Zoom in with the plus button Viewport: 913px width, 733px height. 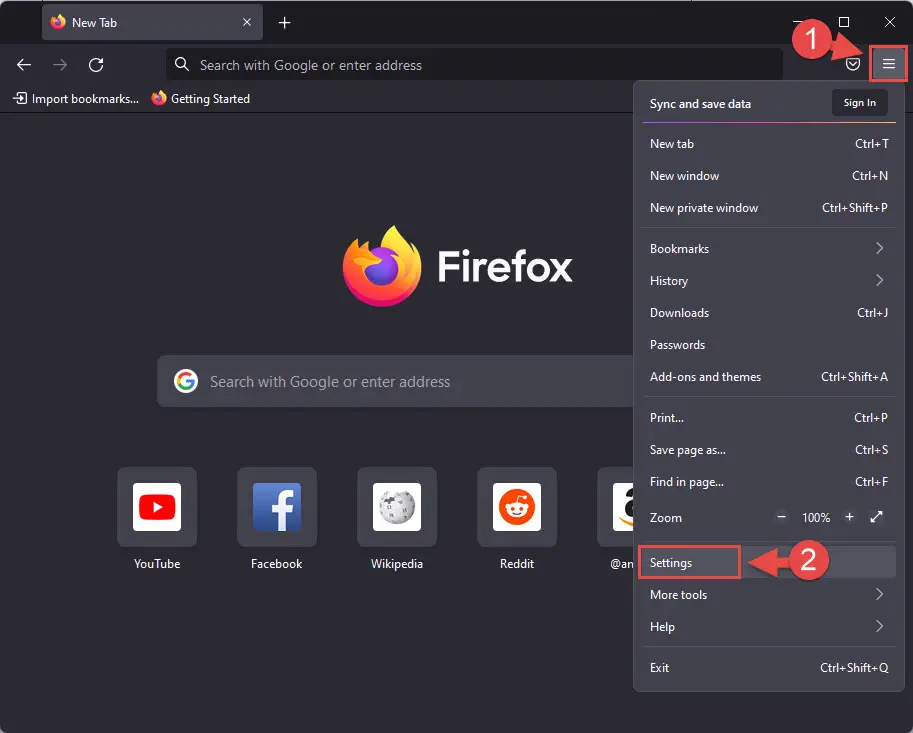coord(850,517)
